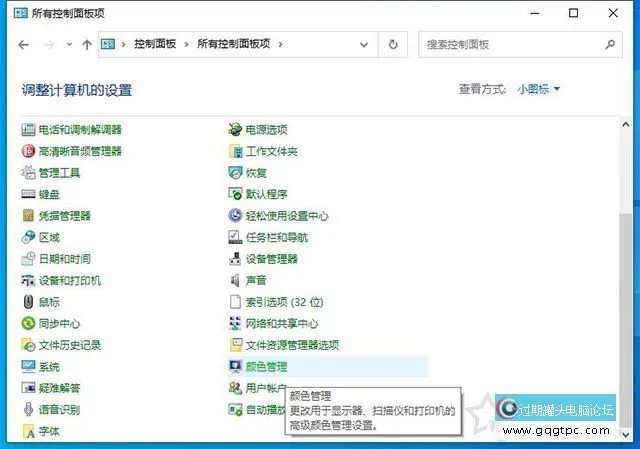The image size is (640, 449).
Task: Click the 键盘 keyboard icon
Action: 28,194
